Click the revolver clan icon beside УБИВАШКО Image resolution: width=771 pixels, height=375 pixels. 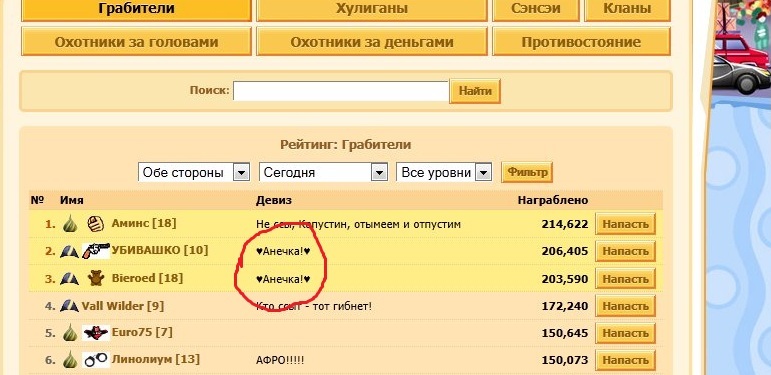pyautogui.click(x=95, y=251)
